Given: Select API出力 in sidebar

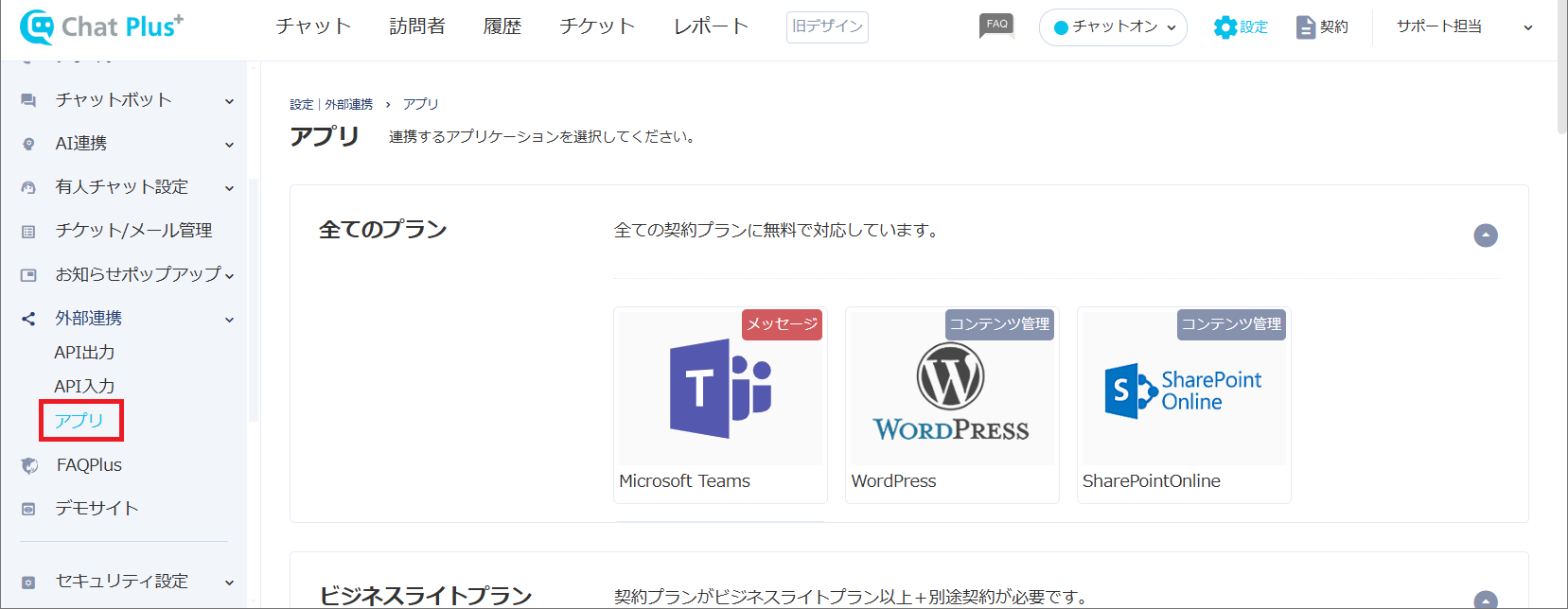Looking at the screenshot, I should [x=84, y=353].
